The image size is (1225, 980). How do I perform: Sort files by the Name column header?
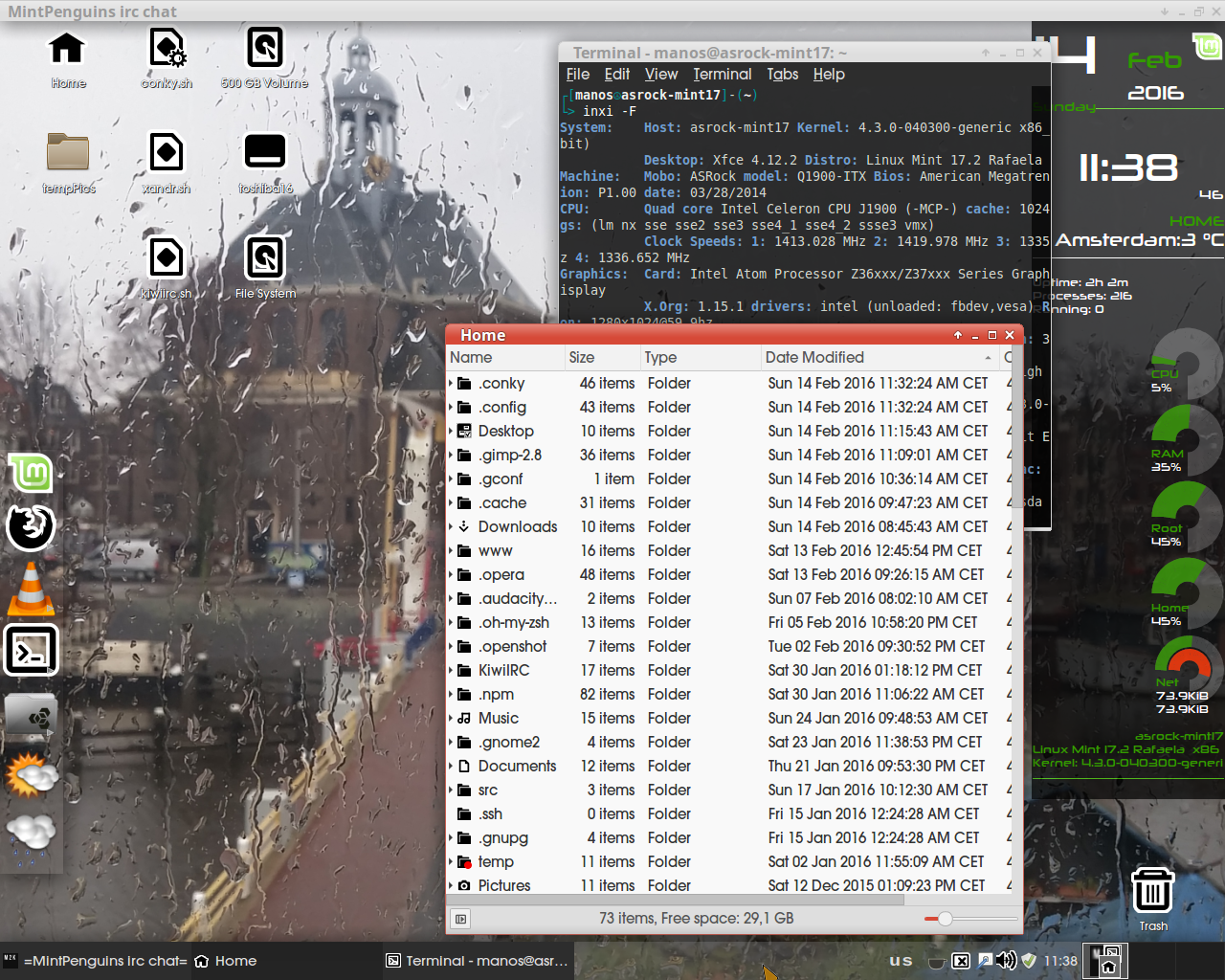coord(506,357)
